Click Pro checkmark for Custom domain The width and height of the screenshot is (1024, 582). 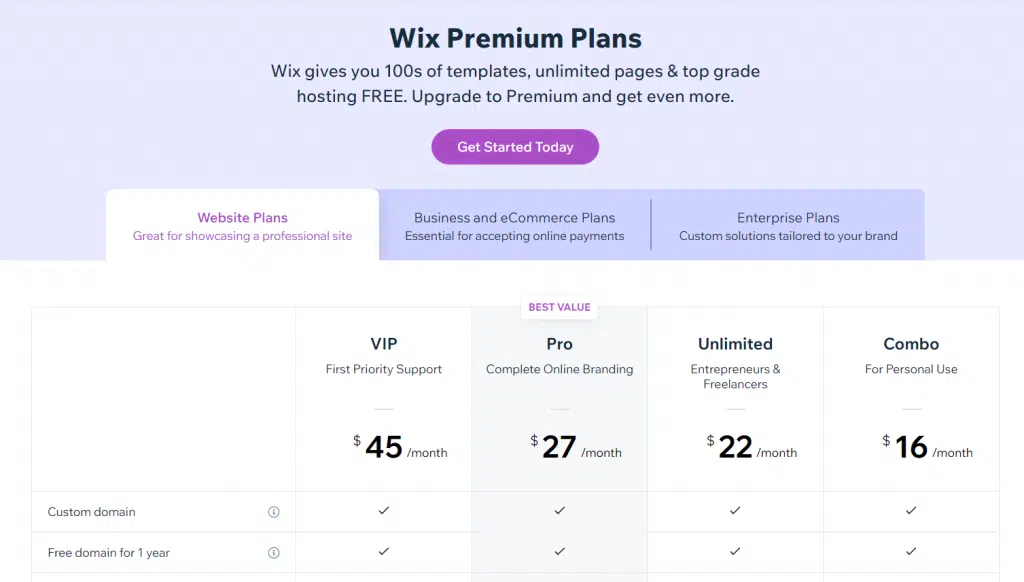(x=560, y=511)
